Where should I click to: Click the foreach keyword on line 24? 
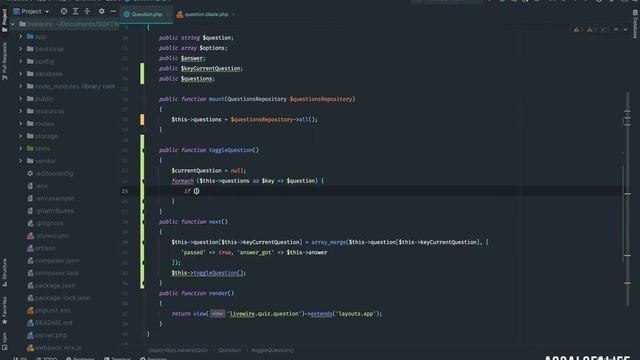[x=182, y=181]
